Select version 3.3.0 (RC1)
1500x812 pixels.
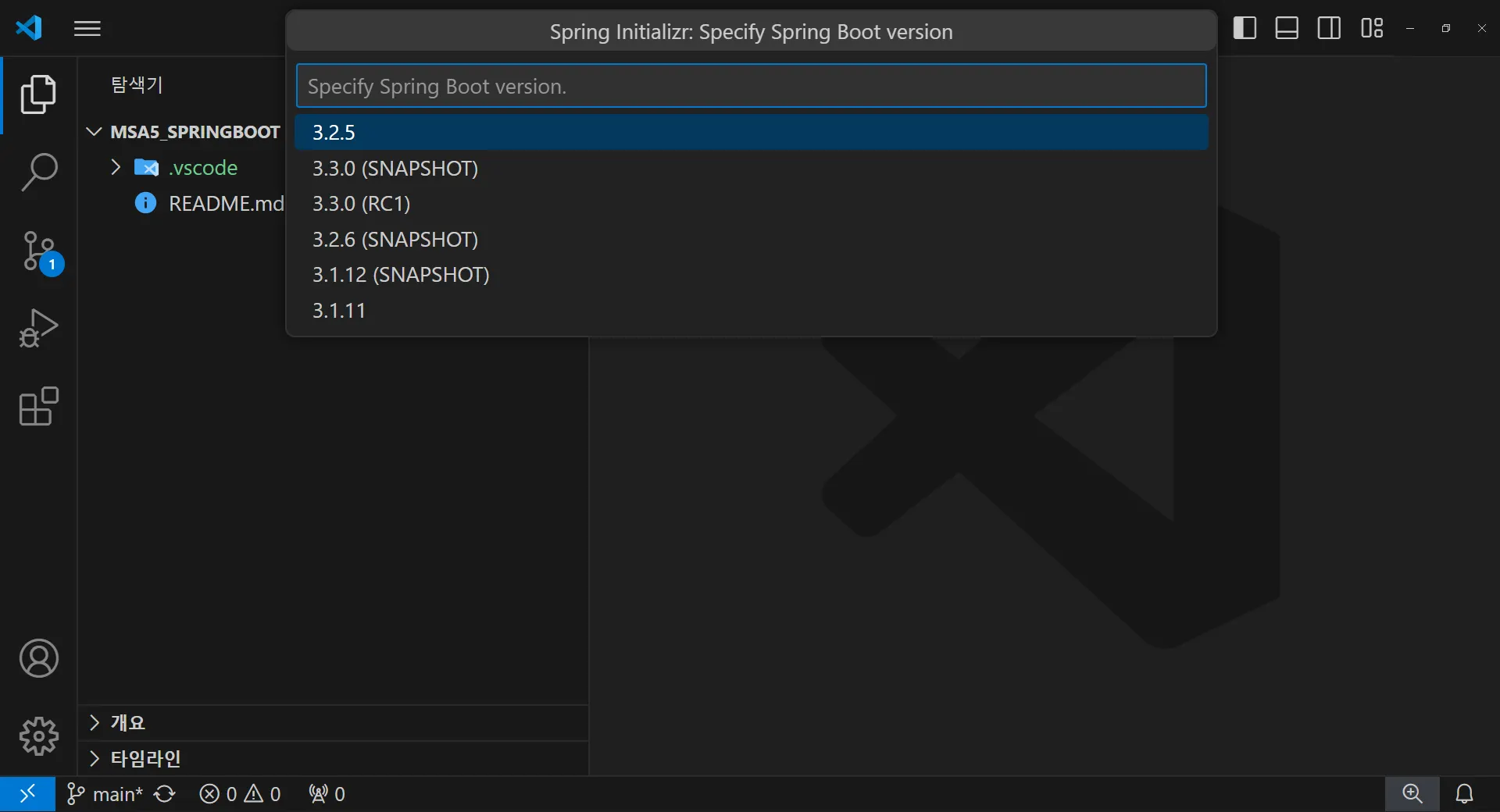751,204
